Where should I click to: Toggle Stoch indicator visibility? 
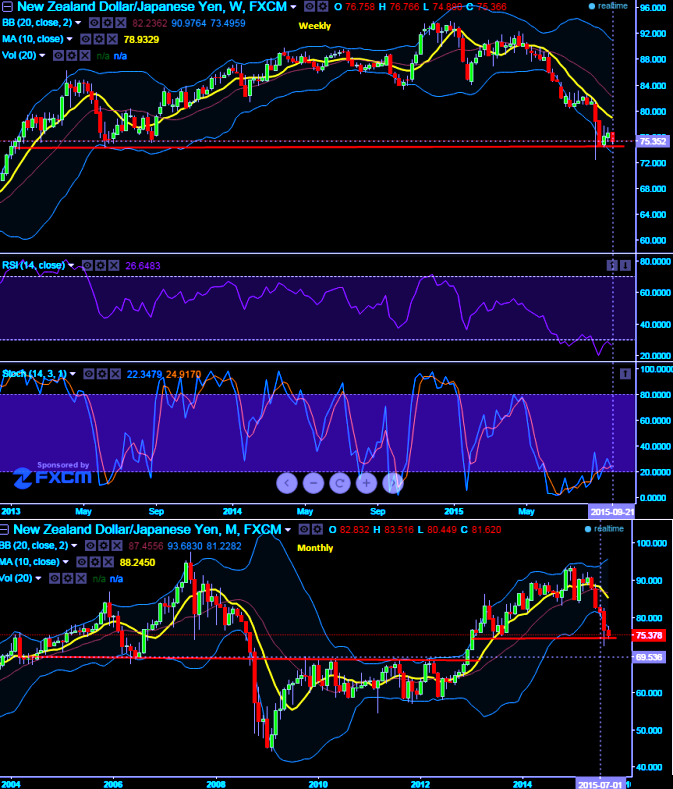[x=89, y=373]
